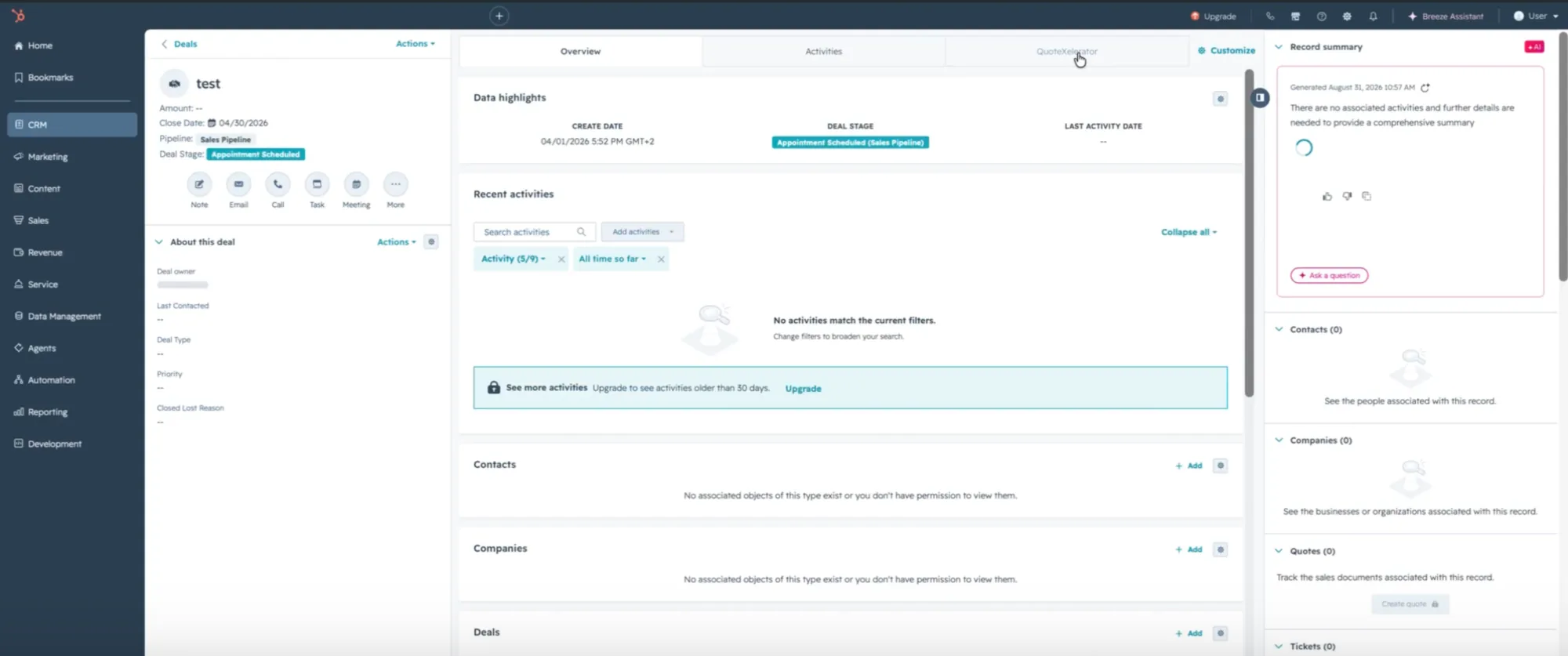Remove the Activity (5/9) filter

[561, 259]
